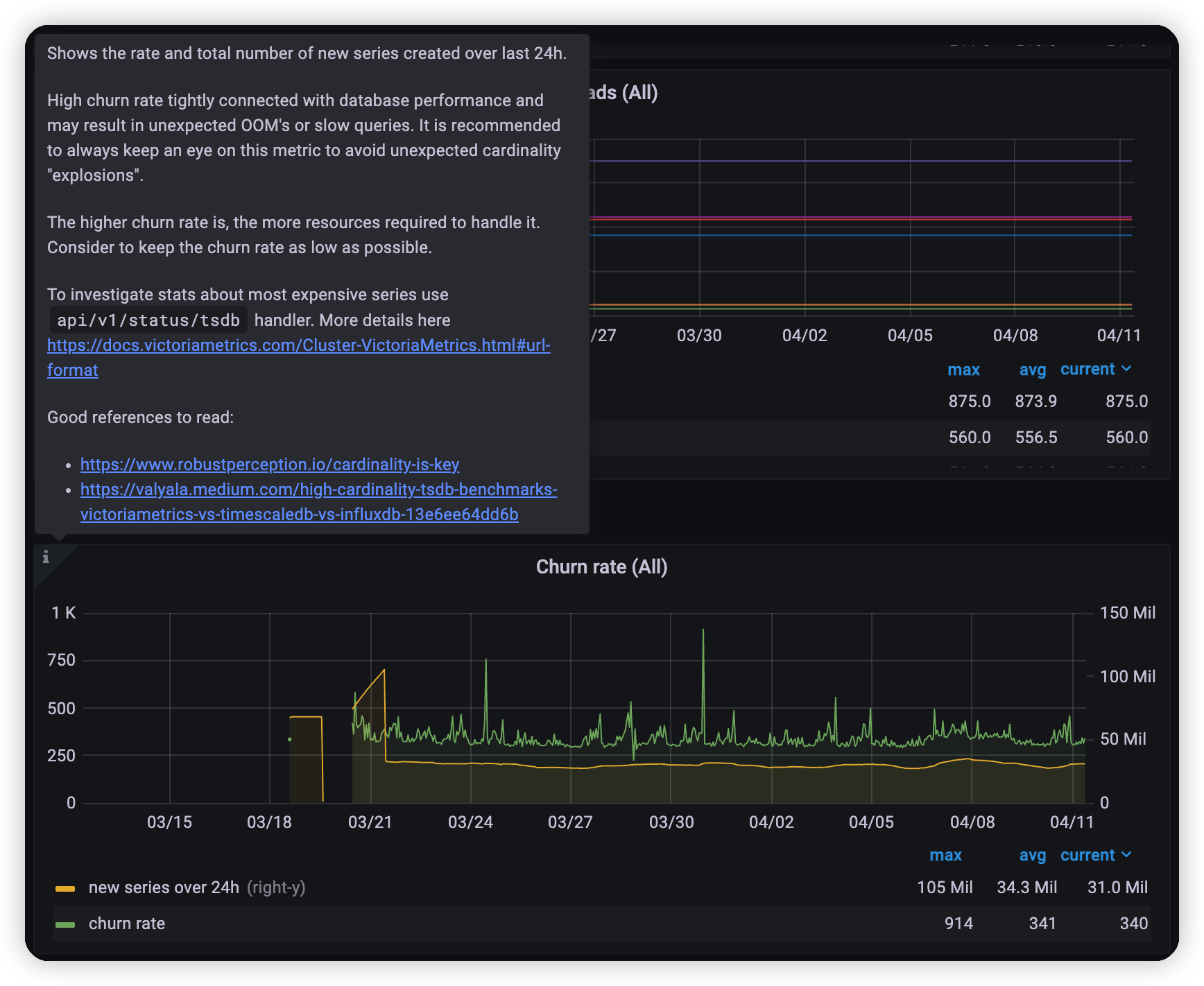
Task: Toggle visibility of new series over 24h
Action: 162,887
